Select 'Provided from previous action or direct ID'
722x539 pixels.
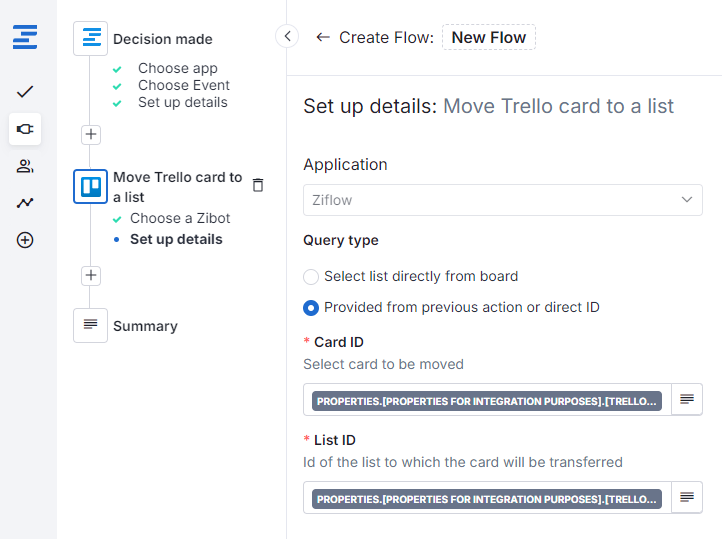point(312,308)
